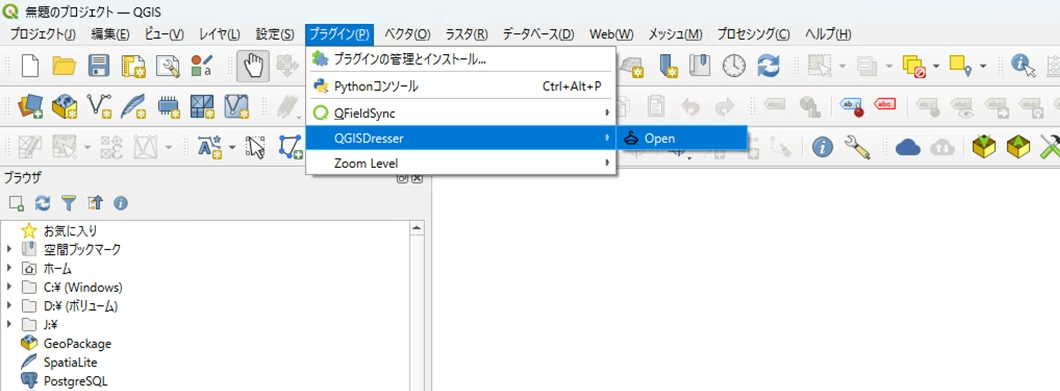The image size is (1060, 391).
Task: Select PostgreSQL in the Browser tree
Action: tap(75, 381)
